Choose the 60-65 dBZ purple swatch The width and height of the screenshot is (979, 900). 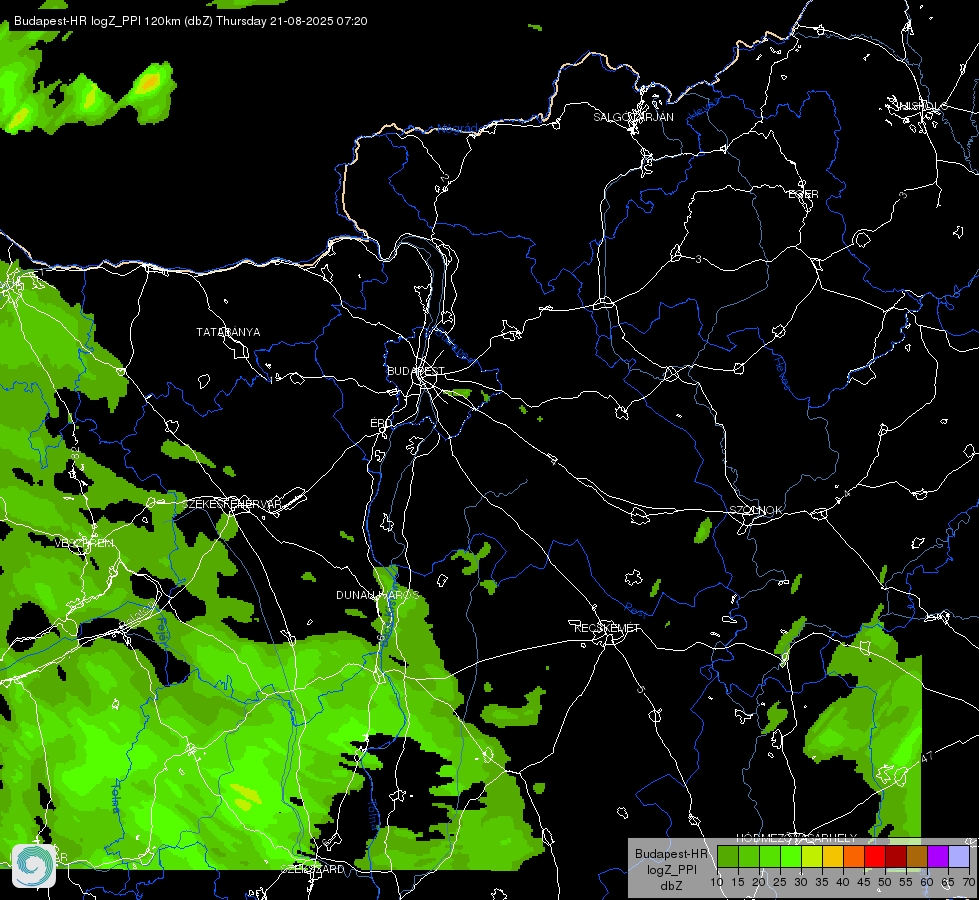(937, 856)
